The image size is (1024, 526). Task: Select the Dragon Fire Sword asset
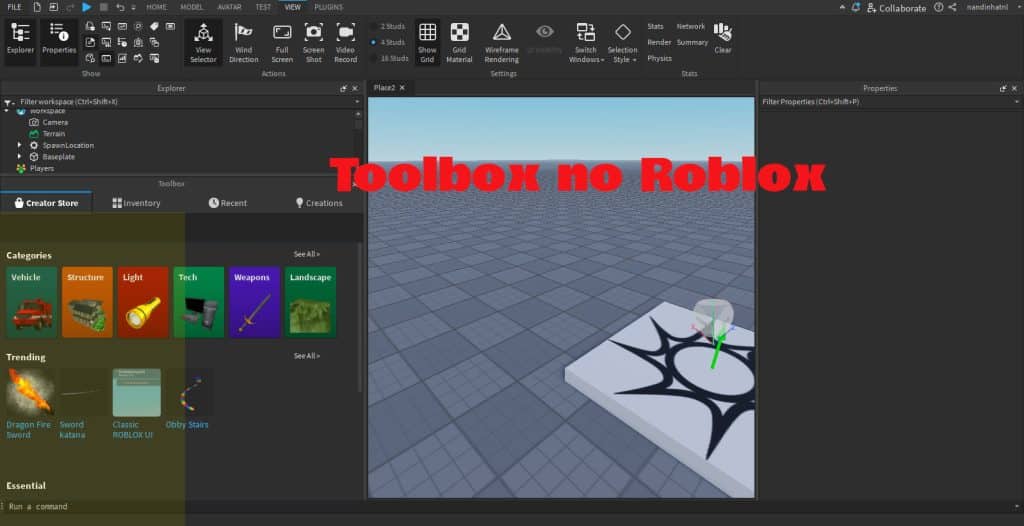click(x=30, y=403)
